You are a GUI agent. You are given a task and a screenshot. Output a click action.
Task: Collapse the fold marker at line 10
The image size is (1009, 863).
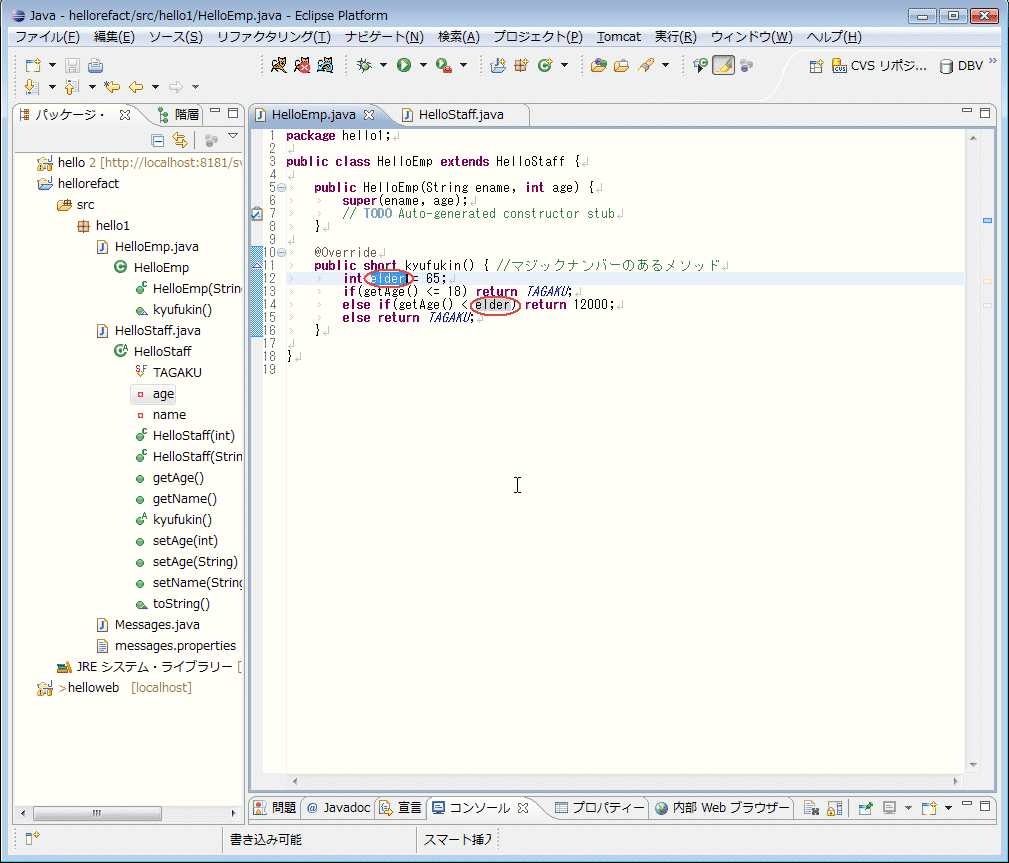coord(281,252)
